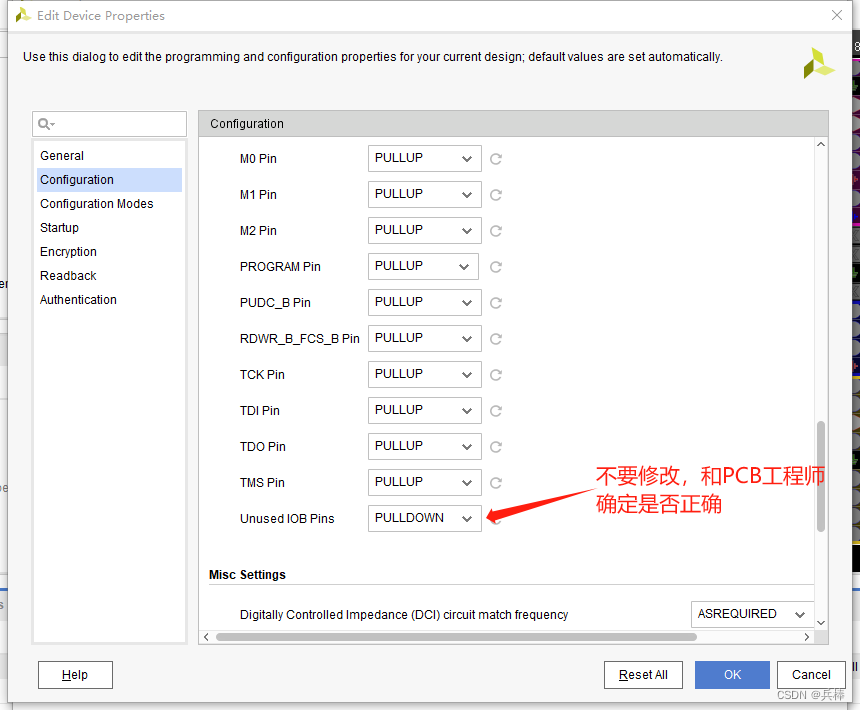
Task: Open the TDO Pin dropdown
Action: coord(425,446)
